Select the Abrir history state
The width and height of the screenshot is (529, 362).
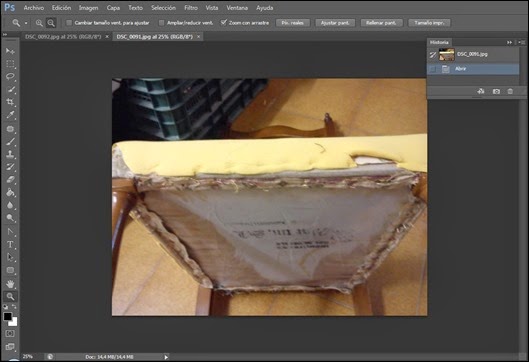click(x=473, y=69)
